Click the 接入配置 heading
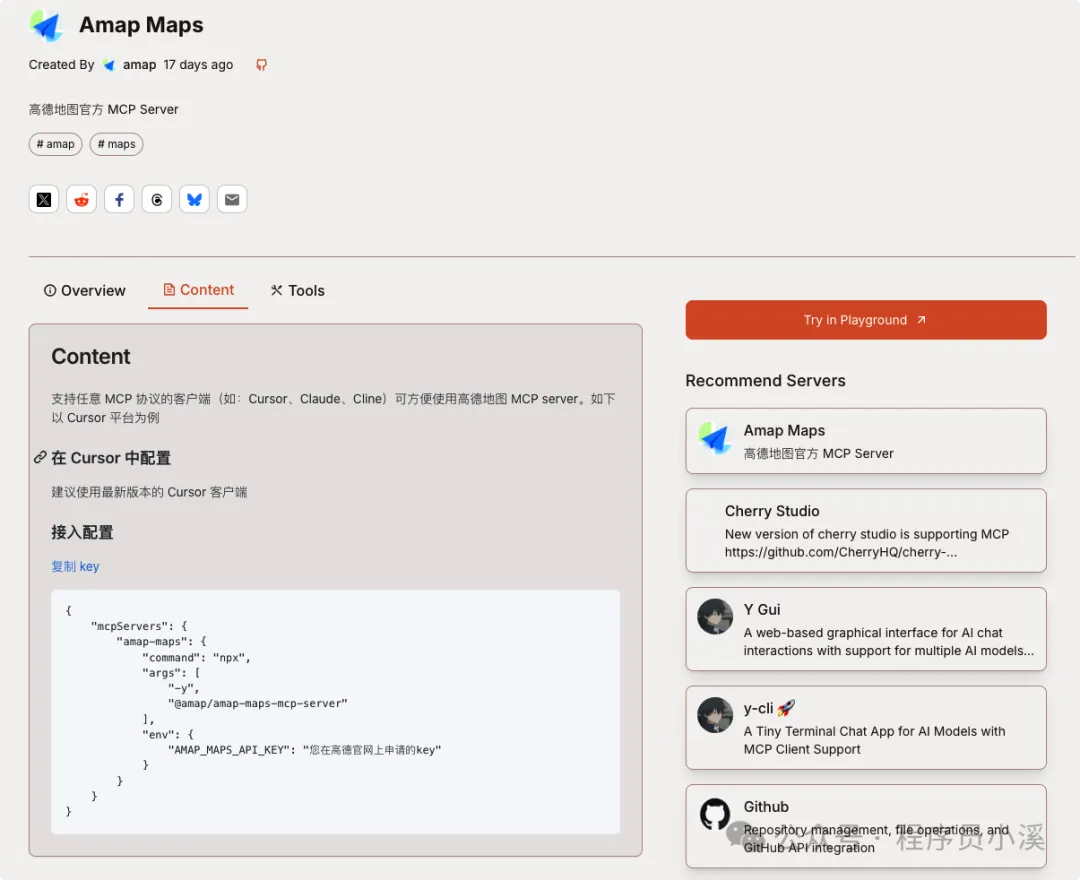The height and width of the screenshot is (880, 1080). click(82, 532)
